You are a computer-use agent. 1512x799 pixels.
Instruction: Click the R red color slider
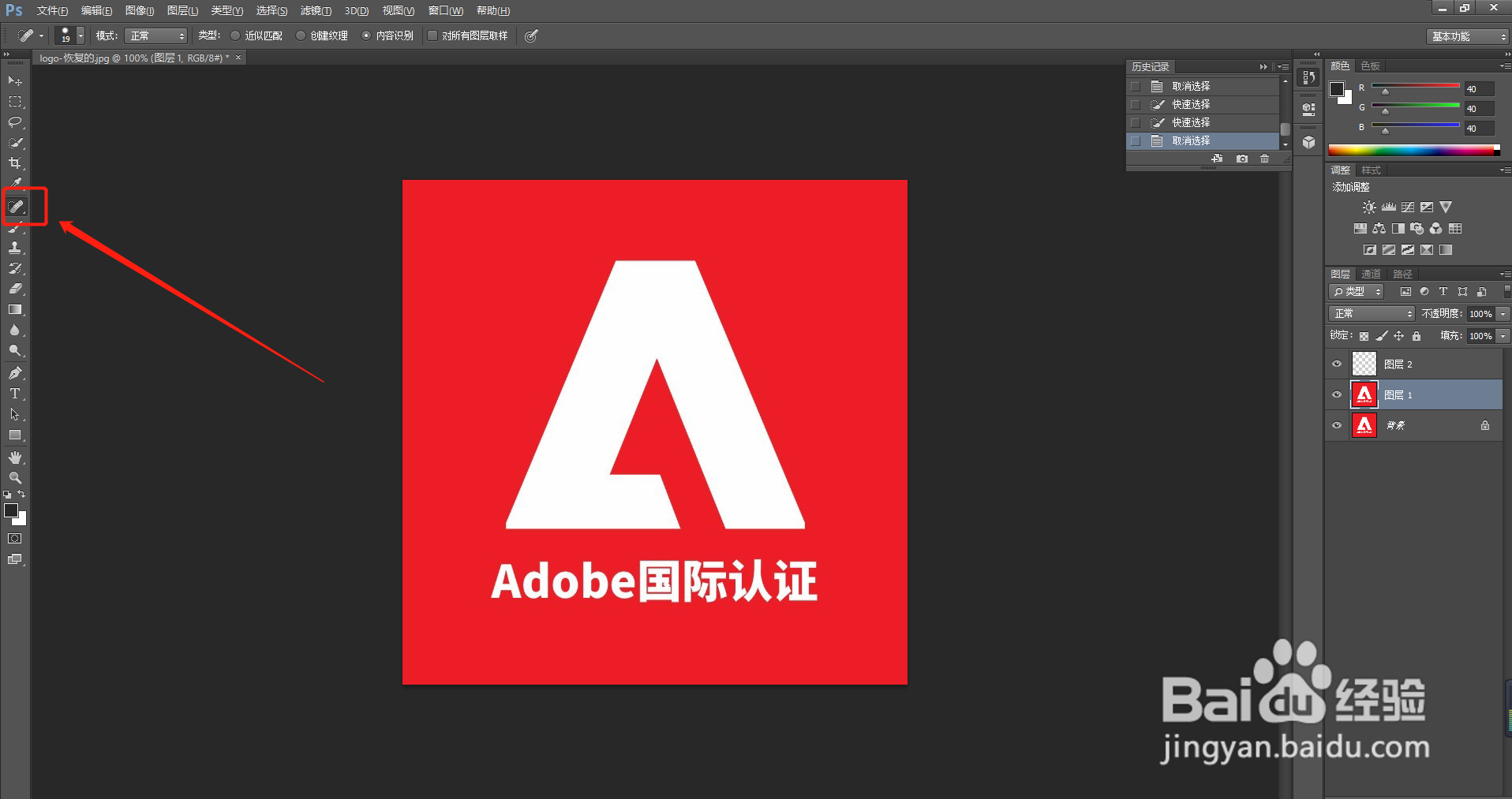(1416, 85)
